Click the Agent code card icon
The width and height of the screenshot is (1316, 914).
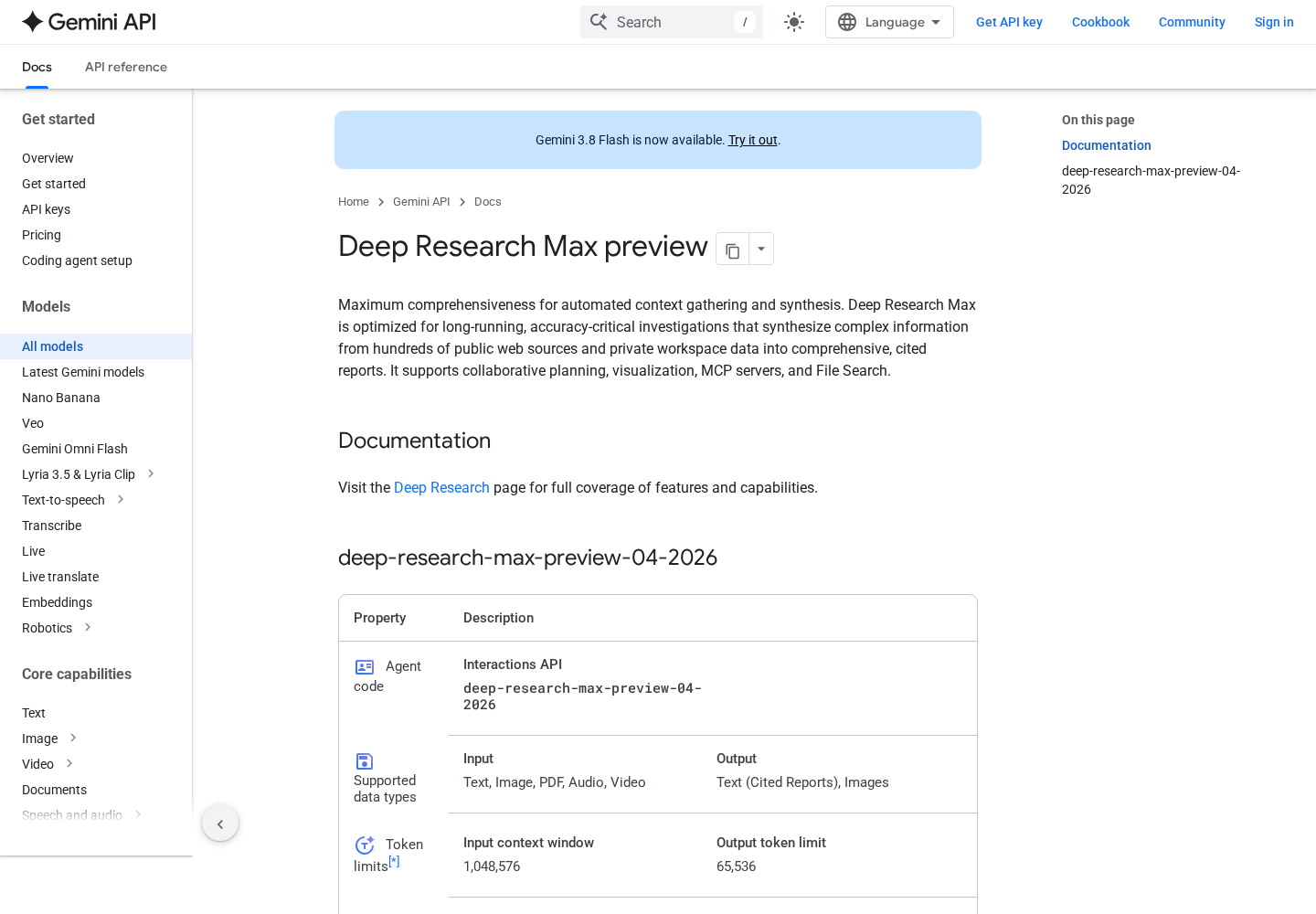click(x=365, y=667)
